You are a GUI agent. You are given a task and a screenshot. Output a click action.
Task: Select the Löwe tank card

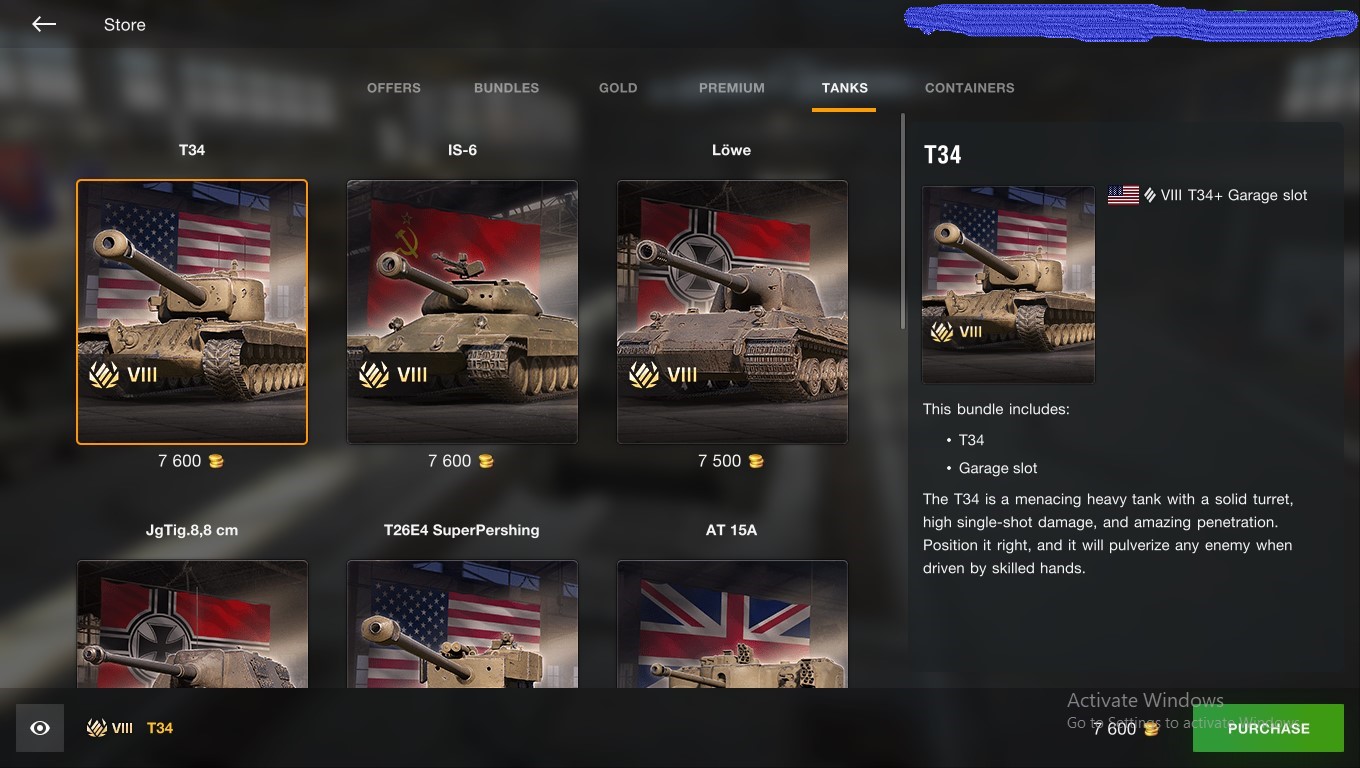[x=732, y=312]
